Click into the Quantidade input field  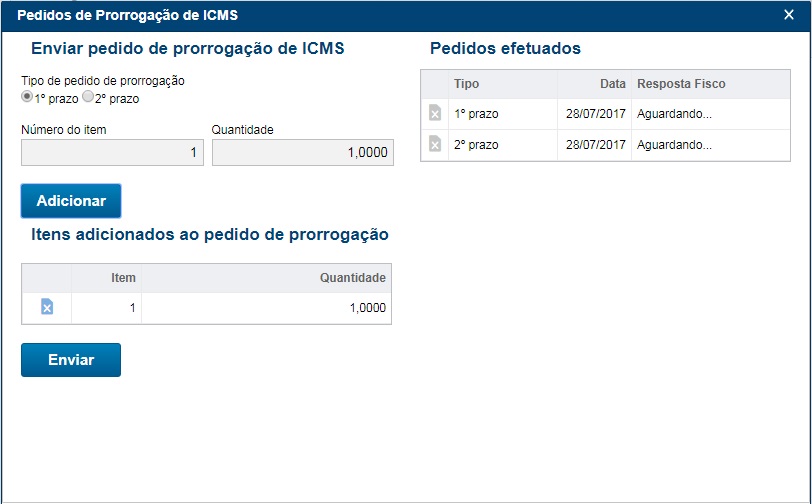click(303, 152)
